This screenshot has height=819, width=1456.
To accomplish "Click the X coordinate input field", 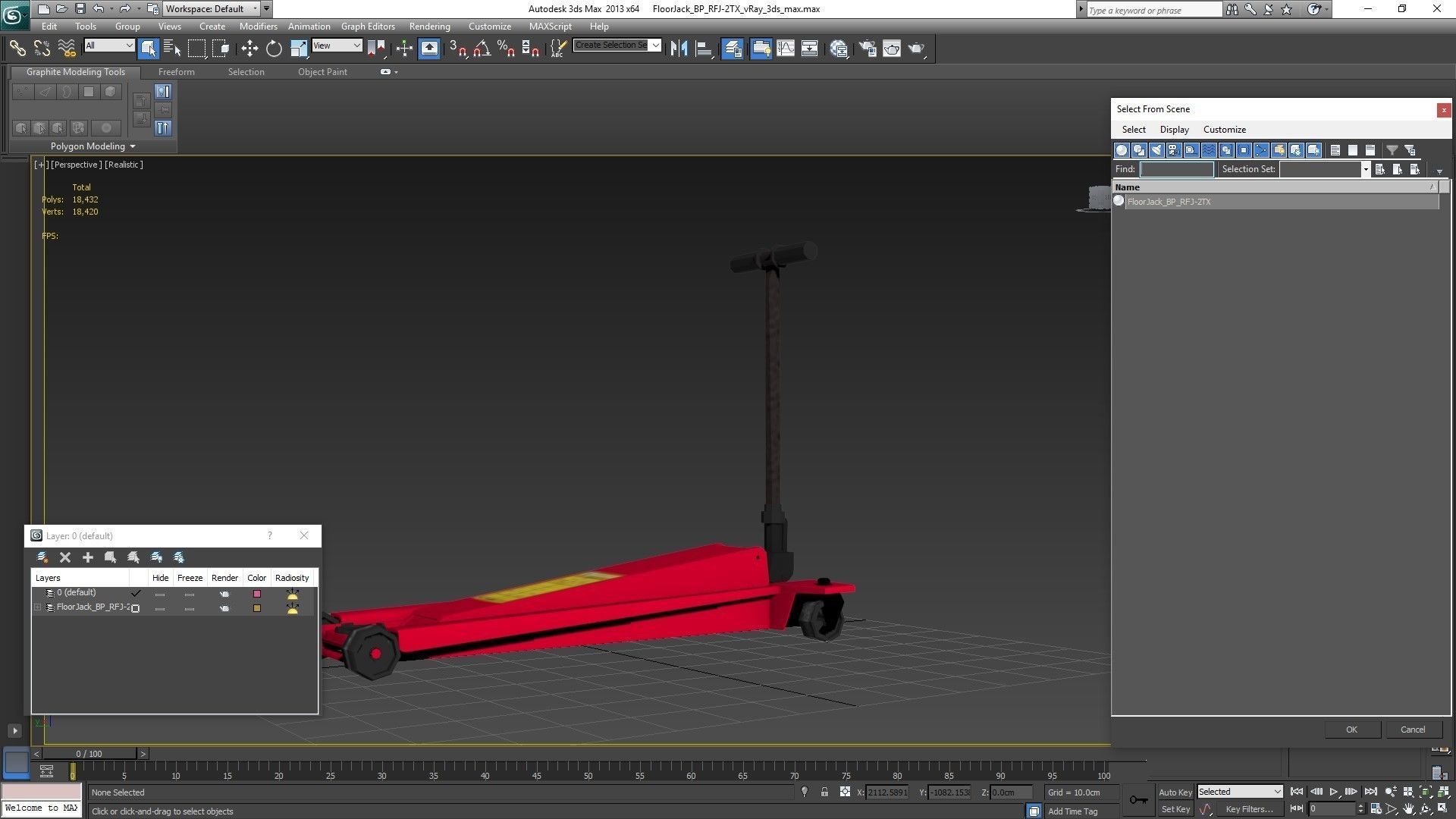I will tap(886, 792).
